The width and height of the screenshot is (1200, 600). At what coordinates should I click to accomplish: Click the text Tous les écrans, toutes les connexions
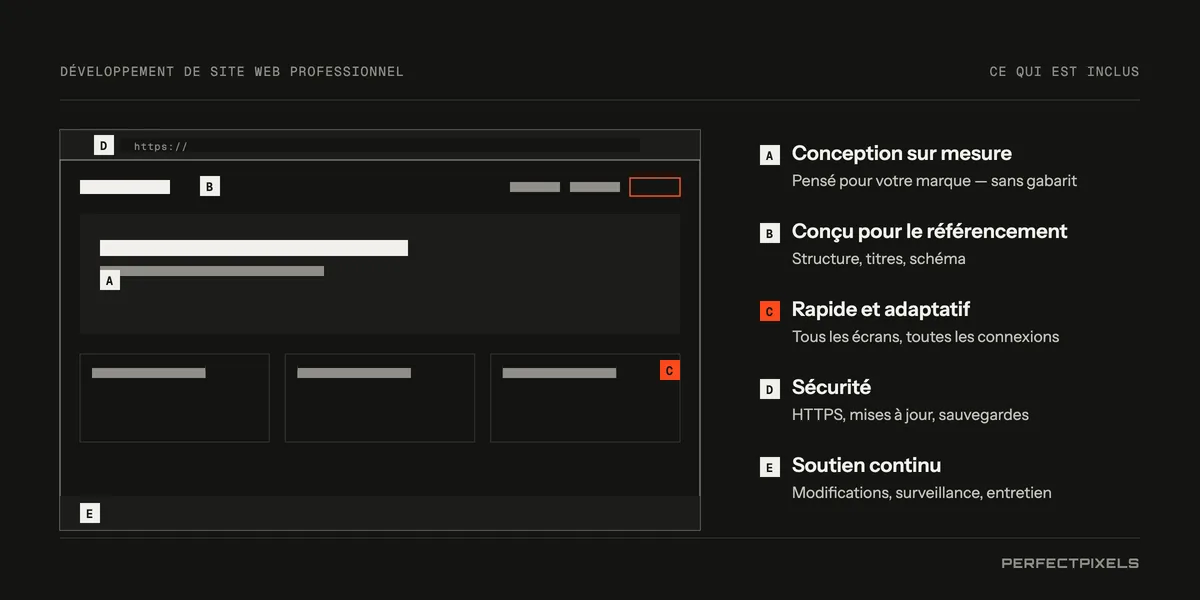[x=925, y=337]
